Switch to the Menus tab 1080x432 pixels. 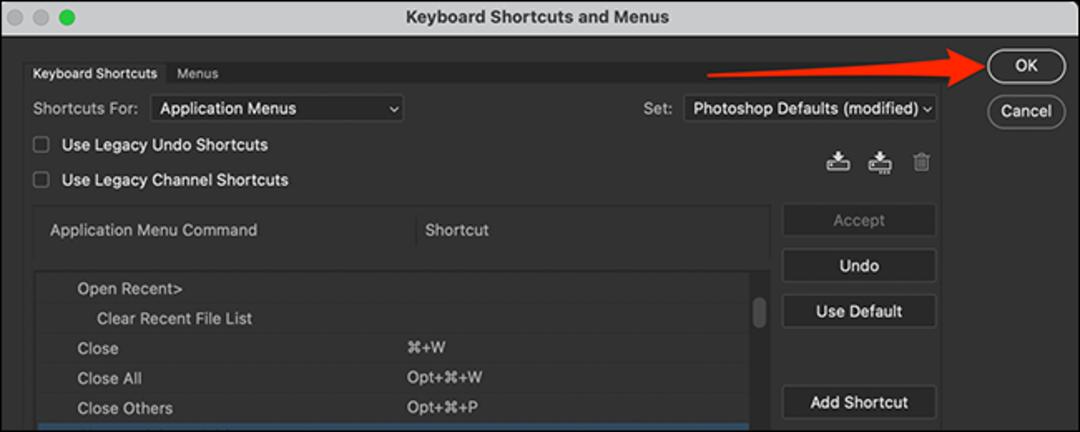point(198,73)
